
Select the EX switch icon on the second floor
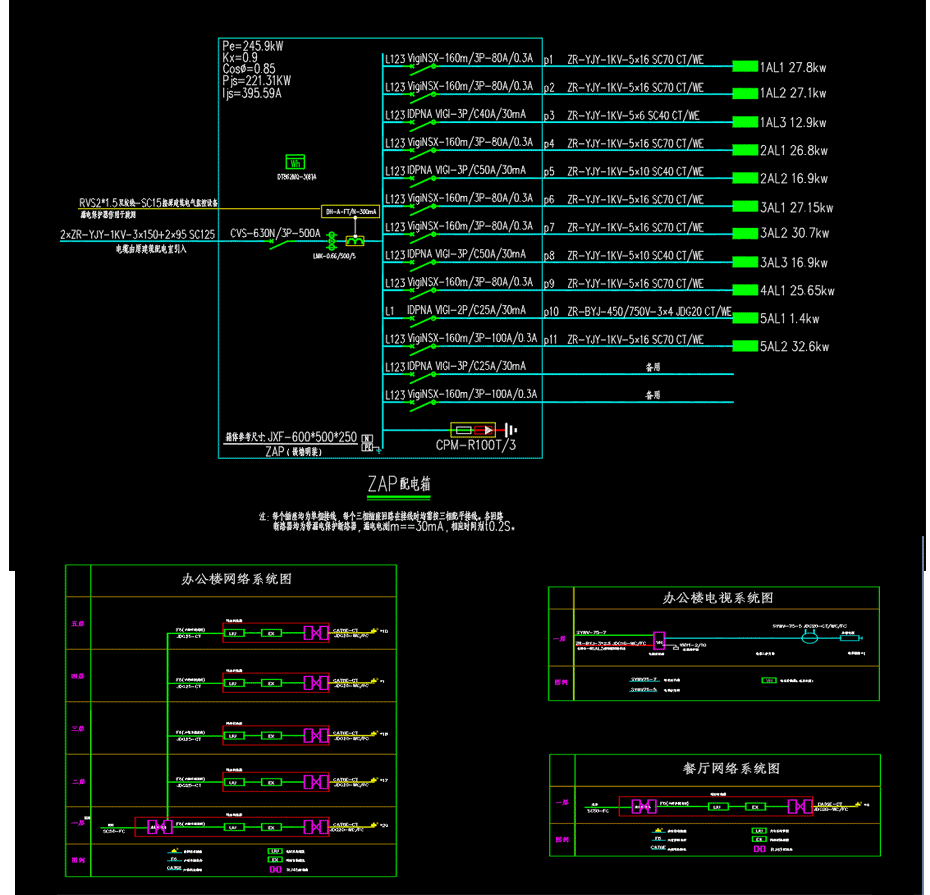272,782
